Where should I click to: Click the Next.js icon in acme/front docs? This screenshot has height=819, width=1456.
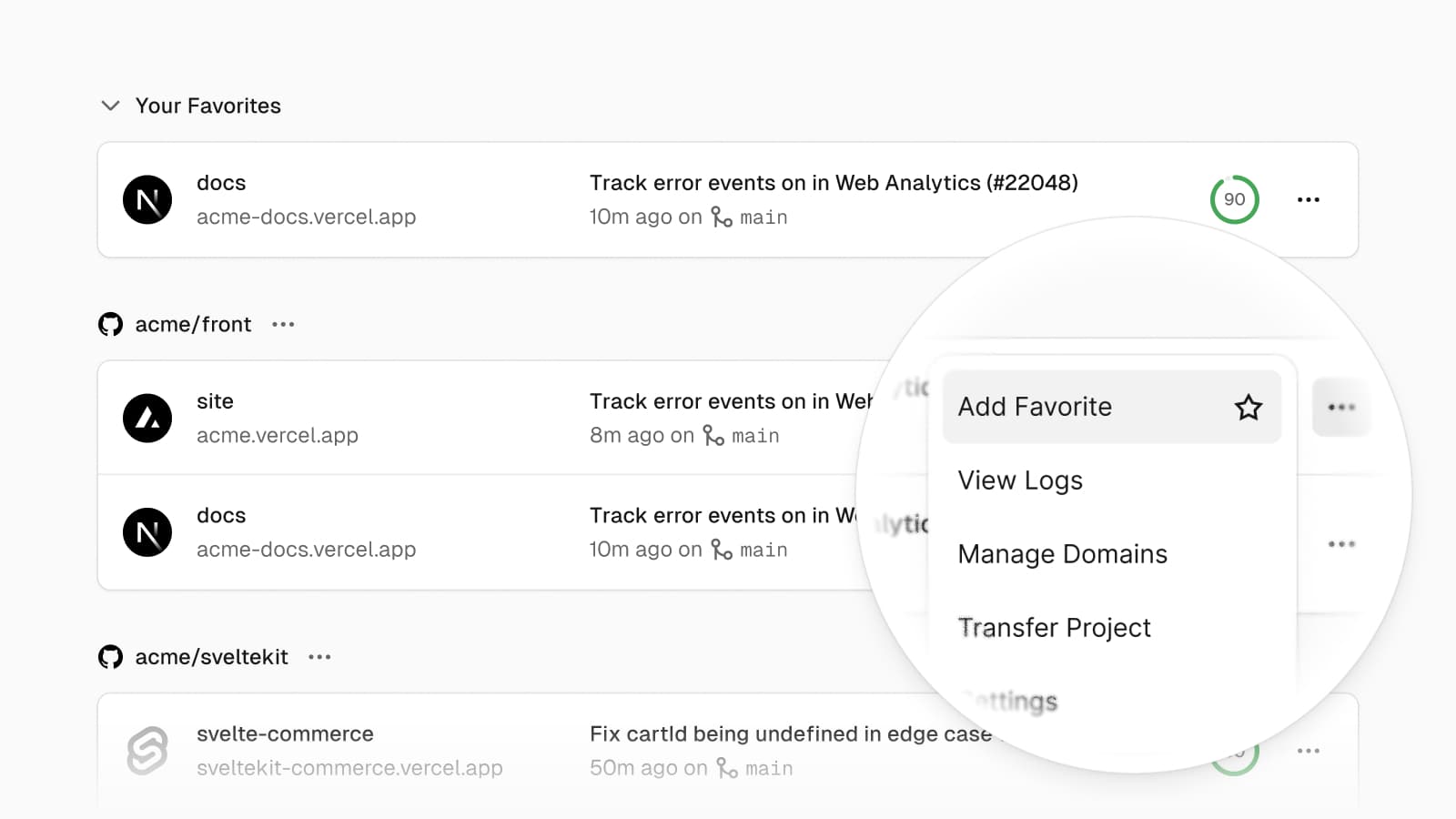147,532
